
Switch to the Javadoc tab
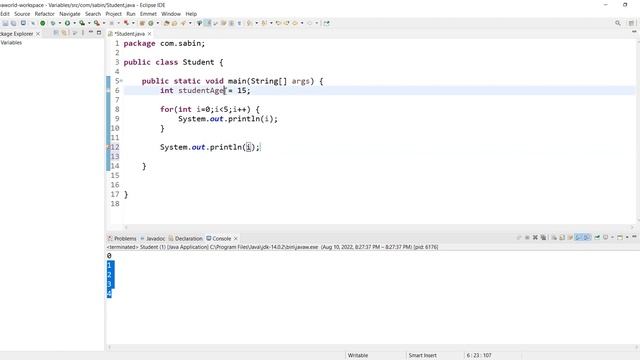click(x=153, y=238)
